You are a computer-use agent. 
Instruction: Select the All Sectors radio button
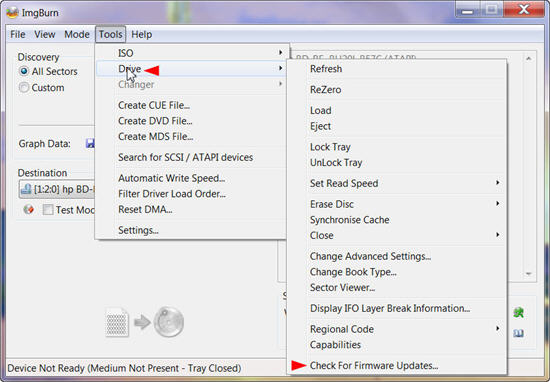(24, 71)
